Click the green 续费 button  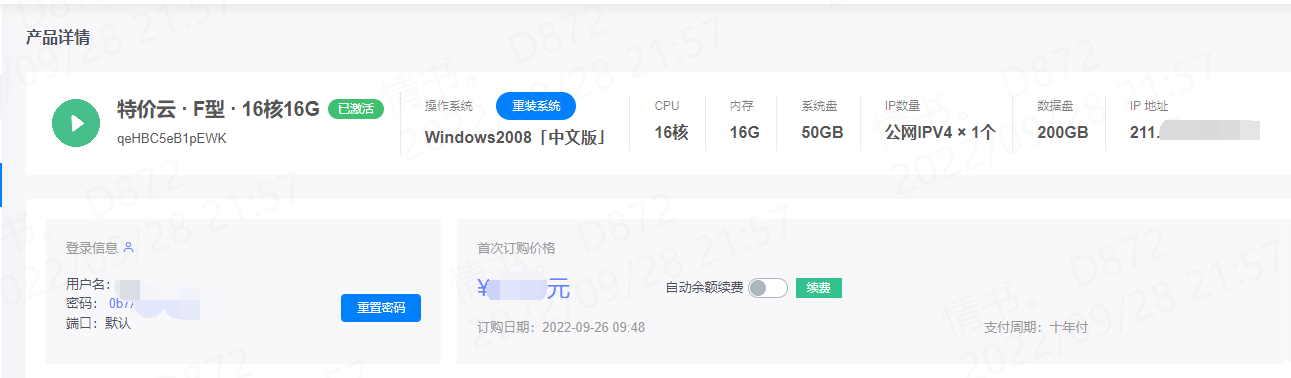click(x=819, y=288)
